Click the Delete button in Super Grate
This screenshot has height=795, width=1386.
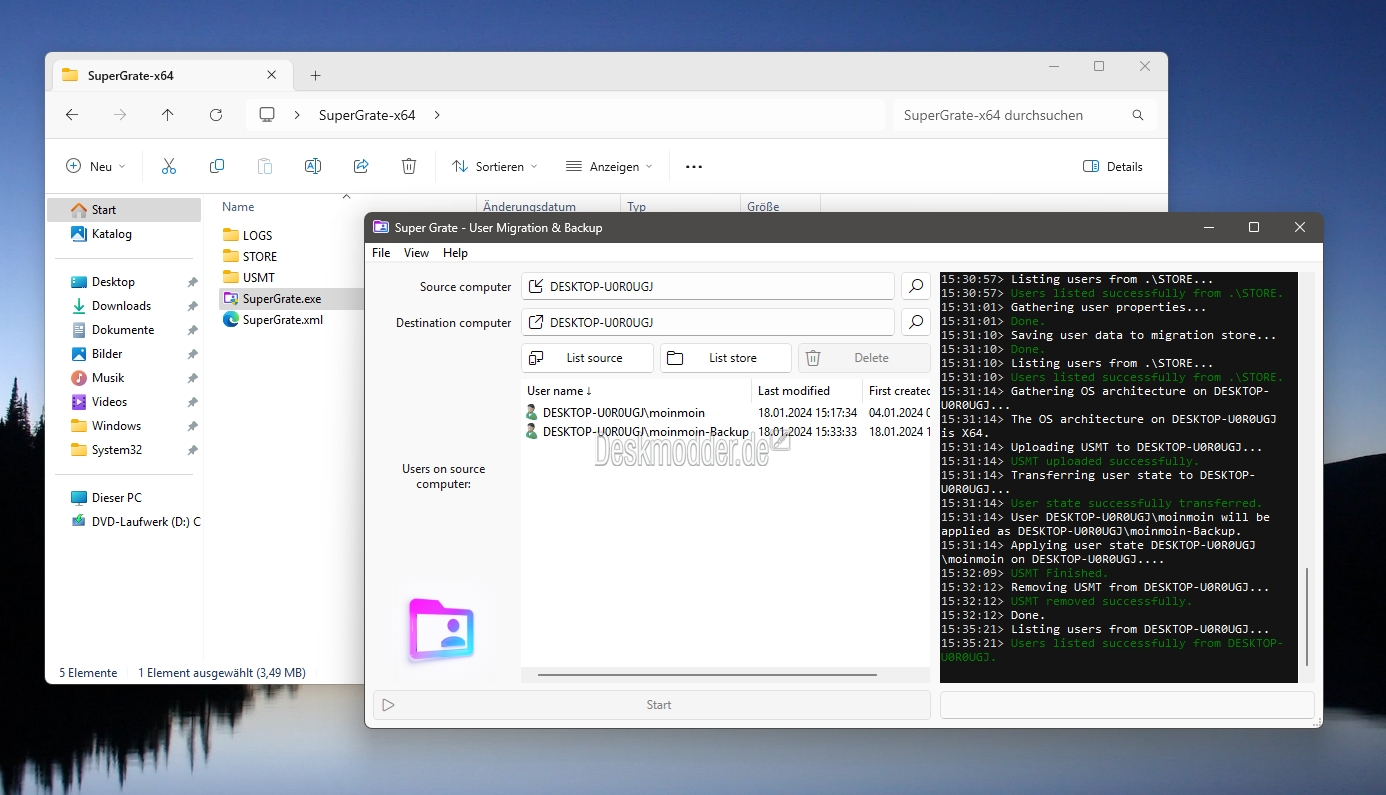point(864,358)
